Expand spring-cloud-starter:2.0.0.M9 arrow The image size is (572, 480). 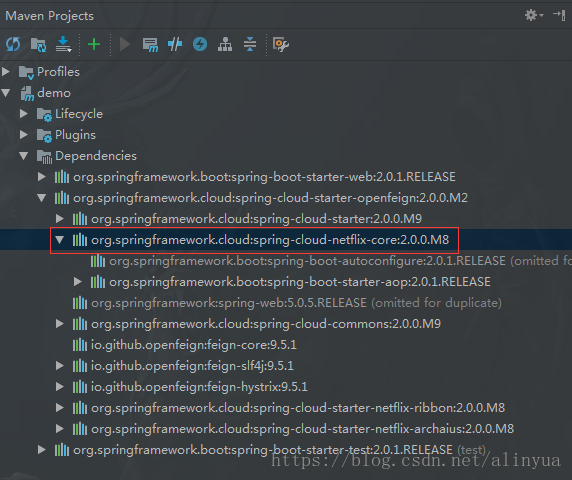coord(60,218)
